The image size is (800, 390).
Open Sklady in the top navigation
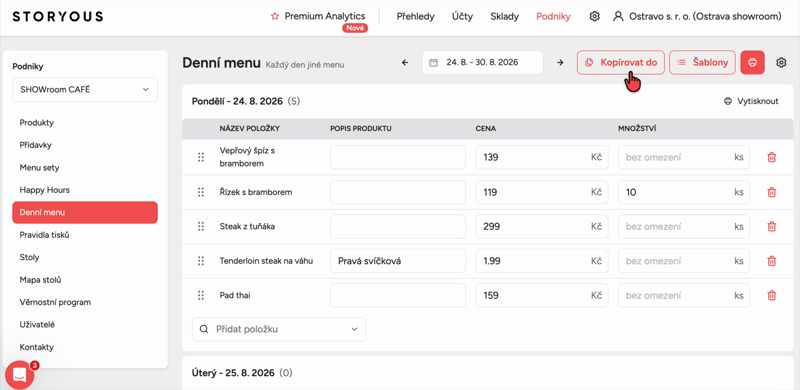504,16
